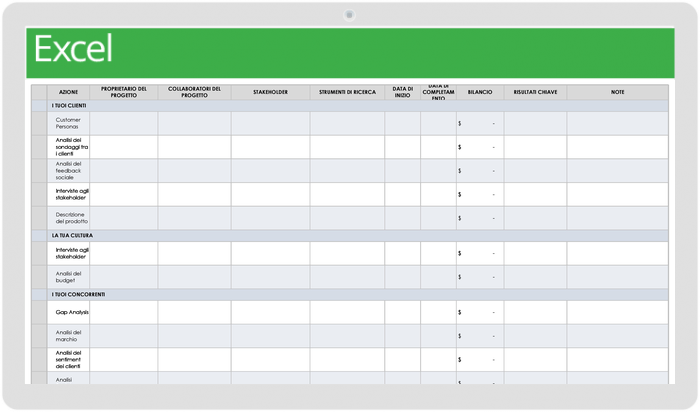The height and width of the screenshot is (412, 700).
Task: Click the Excel title in green banner
Action: [x=73, y=49]
